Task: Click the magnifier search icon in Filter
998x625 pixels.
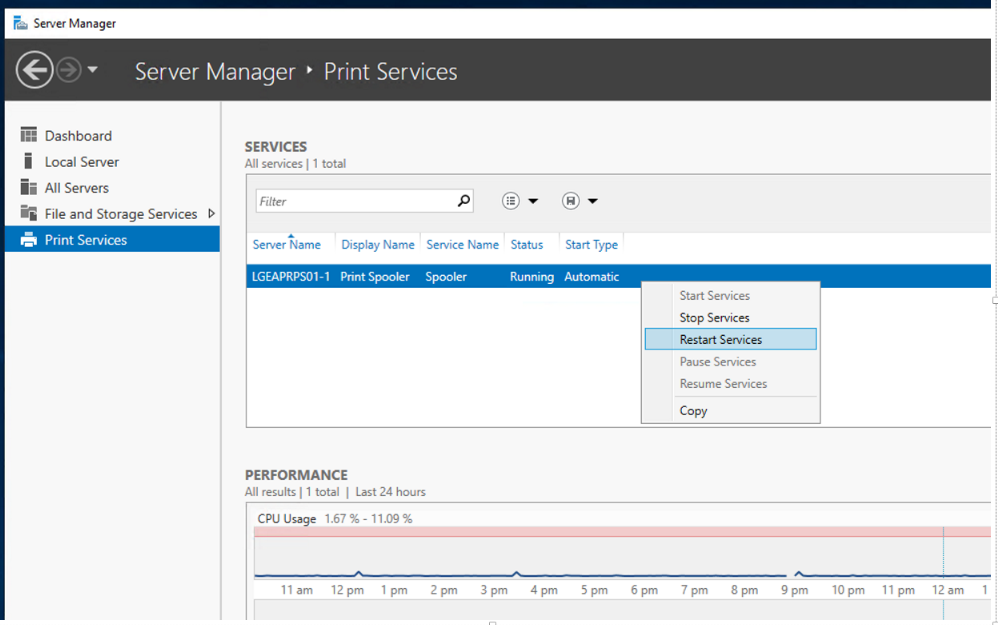Action: (x=464, y=201)
